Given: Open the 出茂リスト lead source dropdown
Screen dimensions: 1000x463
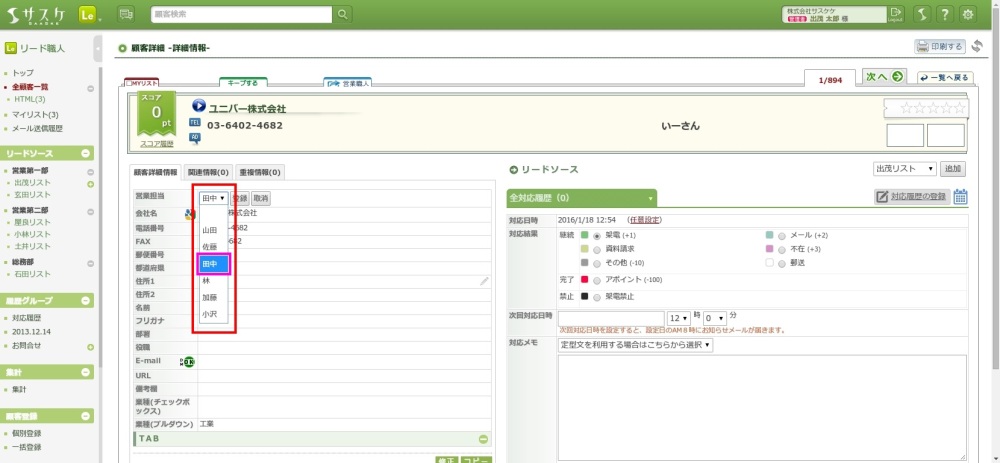Looking at the screenshot, I should (904, 169).
